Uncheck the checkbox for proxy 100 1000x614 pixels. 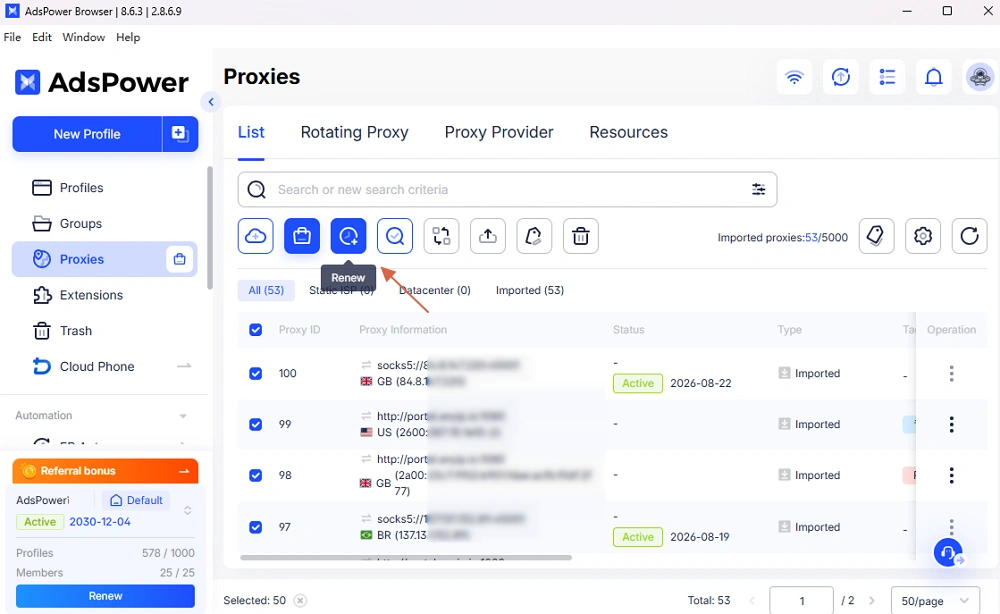[256, 373]
